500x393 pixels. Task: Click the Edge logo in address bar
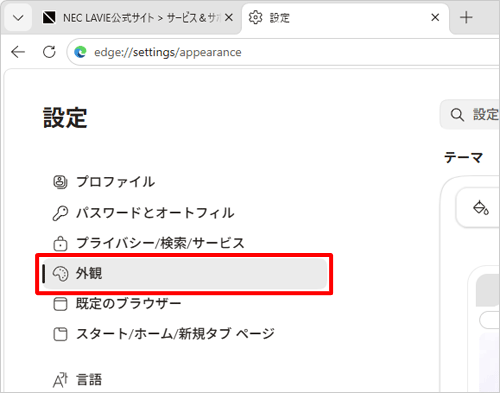[80, 52]
